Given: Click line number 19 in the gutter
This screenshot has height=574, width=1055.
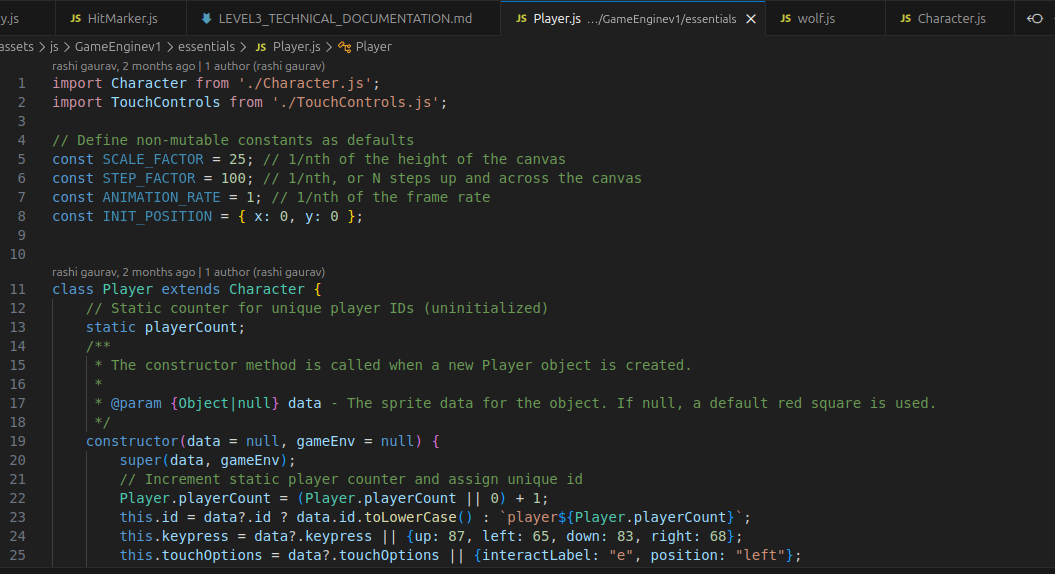Looking at the screenshot, I should pyautogui.click(x=17, y=441).
